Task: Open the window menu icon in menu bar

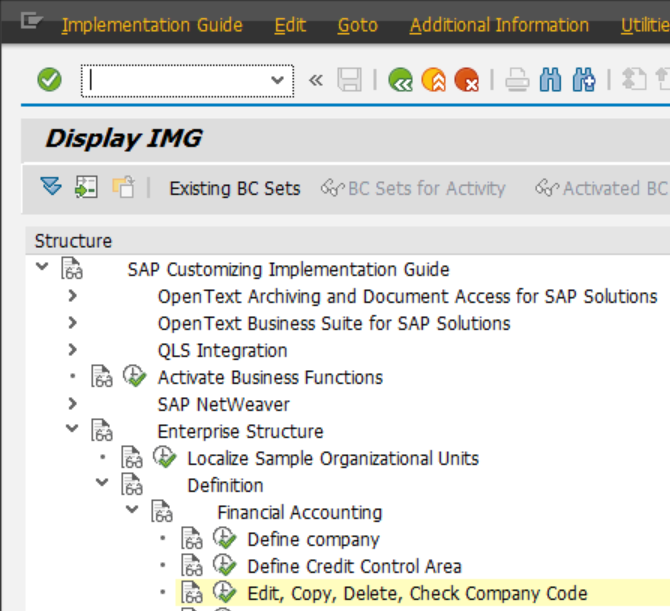Action: coord(32,21)
